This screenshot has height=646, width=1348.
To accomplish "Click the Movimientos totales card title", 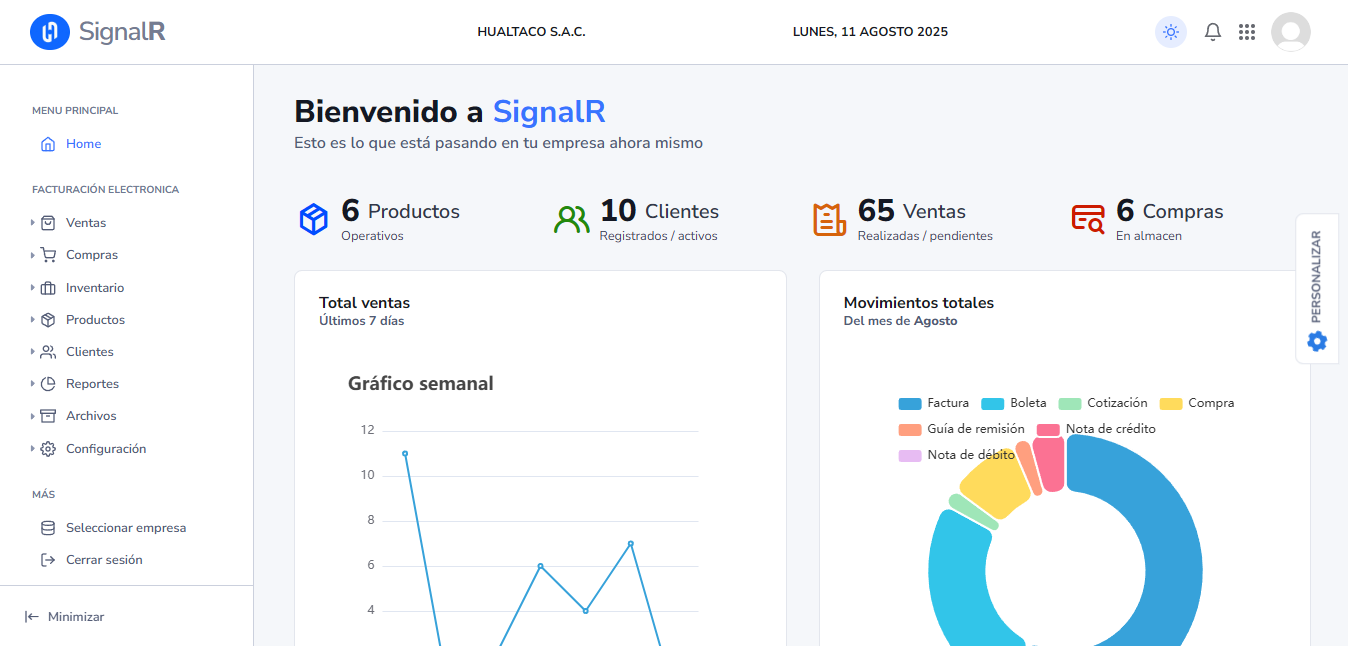I will [919, 303].
